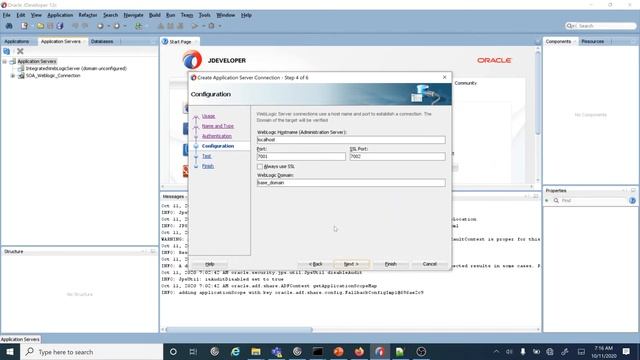
Task: Click the top-right Search field in JDeveloper
Action: 601,26
